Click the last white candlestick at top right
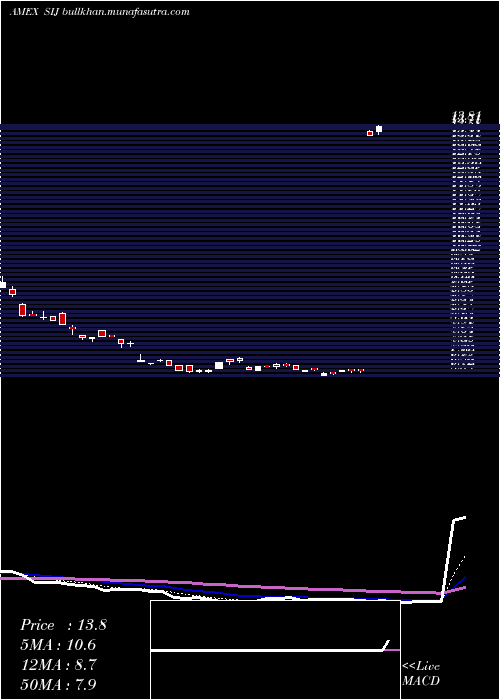This screenshot has height=700, width=500. (x=379, y=129)
